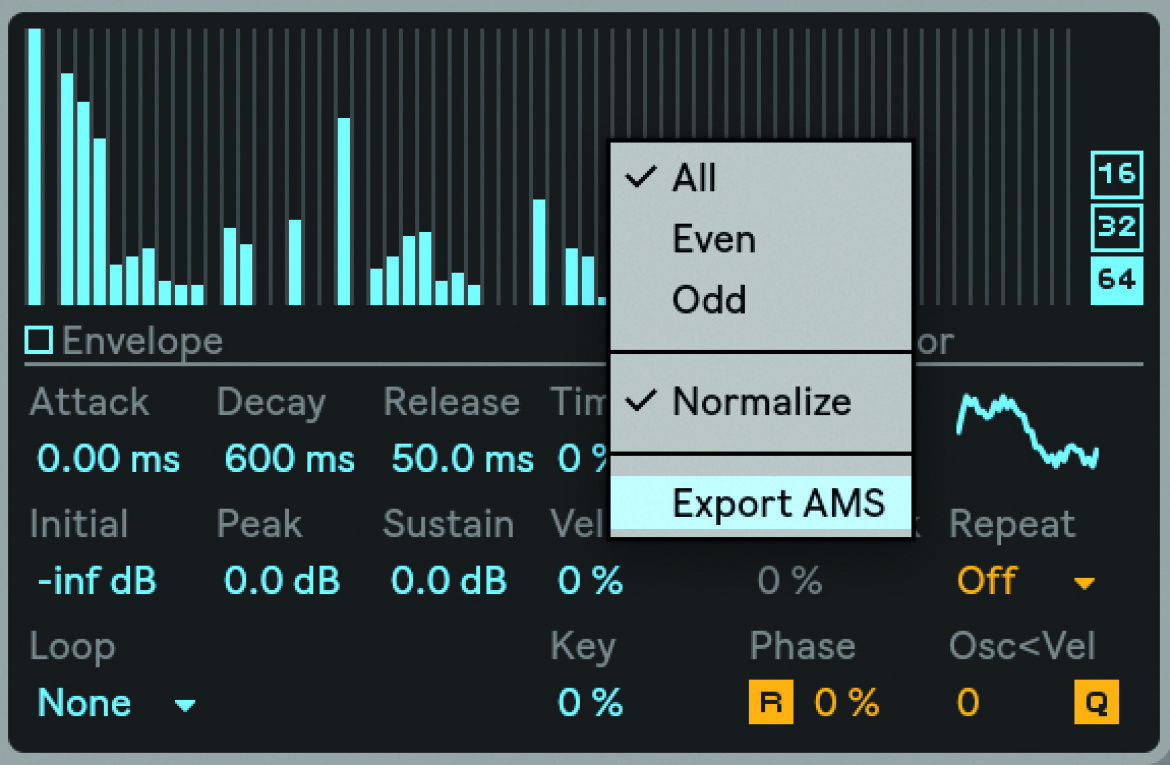Click the Attack value 0.00 ms
This screenshot has height=765, width=1170.
(108, 458)
